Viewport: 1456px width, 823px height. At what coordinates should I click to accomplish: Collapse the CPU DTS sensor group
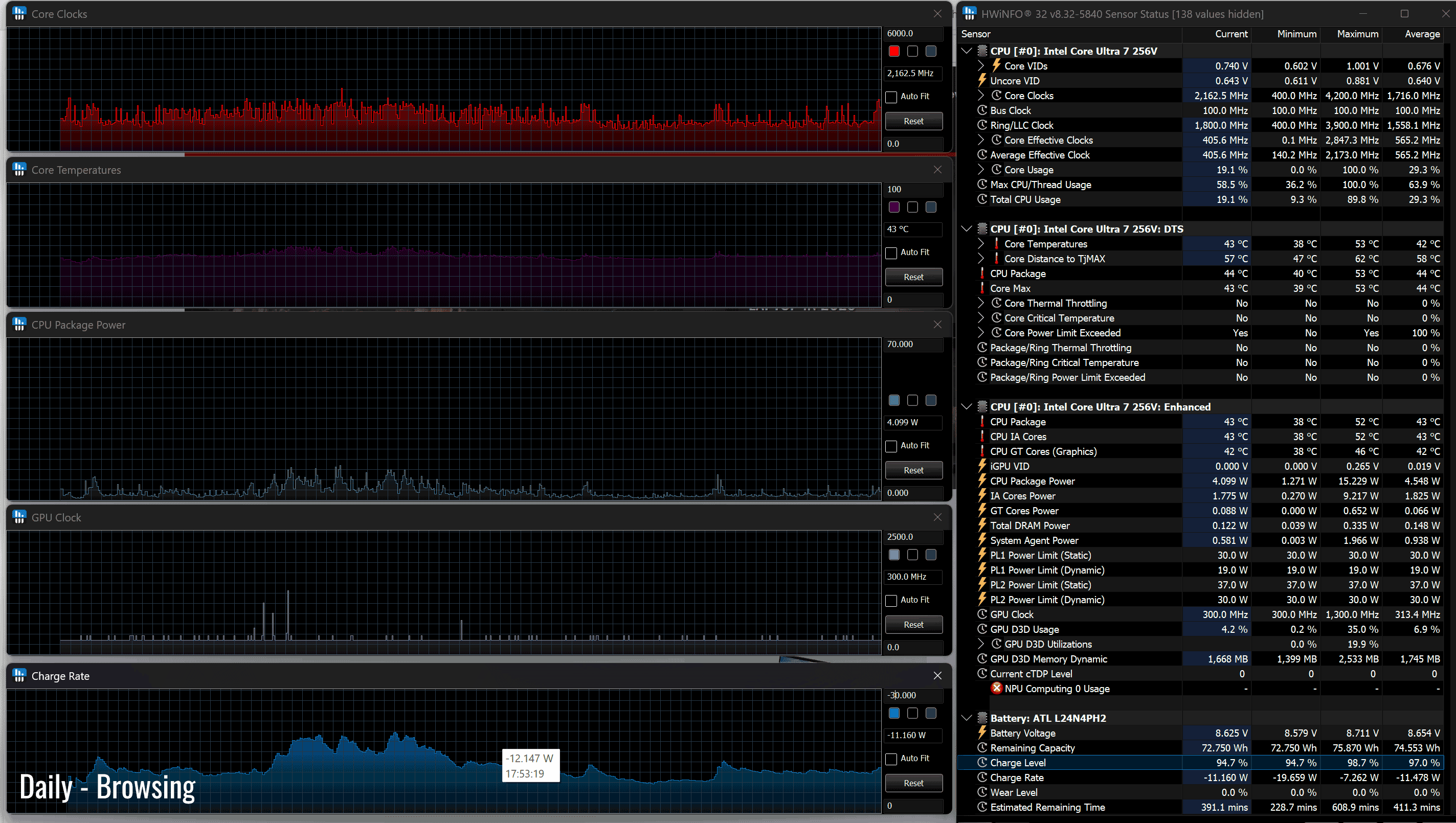[967, 228]
